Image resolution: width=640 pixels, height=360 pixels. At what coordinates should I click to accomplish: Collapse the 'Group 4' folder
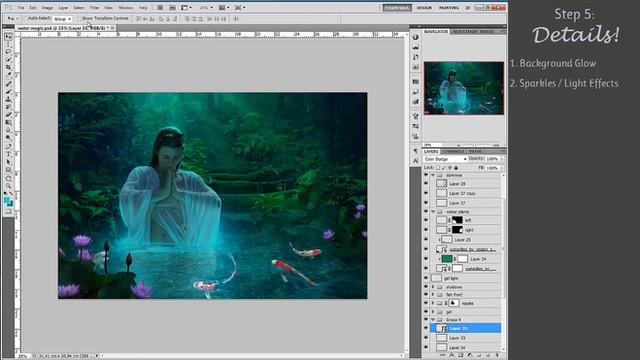click(x=433, y=320)
